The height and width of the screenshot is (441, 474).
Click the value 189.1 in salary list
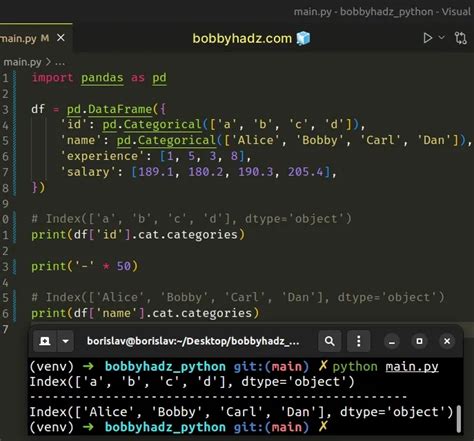coord(156,172)
